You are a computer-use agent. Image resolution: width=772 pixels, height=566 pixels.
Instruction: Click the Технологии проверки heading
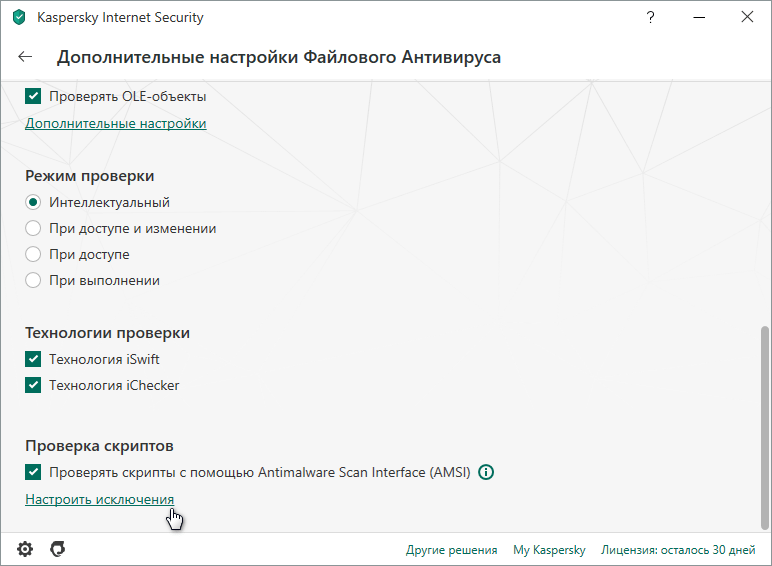pyautogui.click(x=107, y=333)
